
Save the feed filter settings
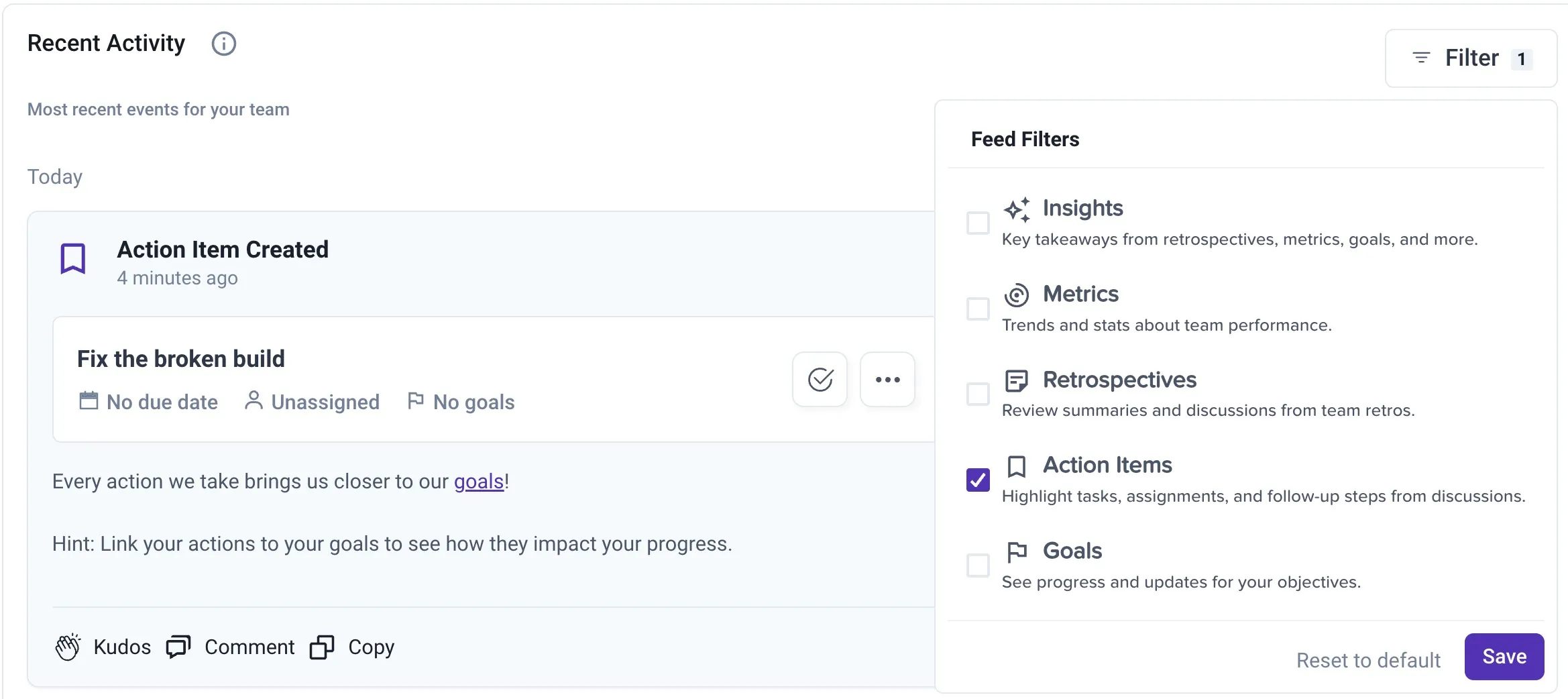1504,657
